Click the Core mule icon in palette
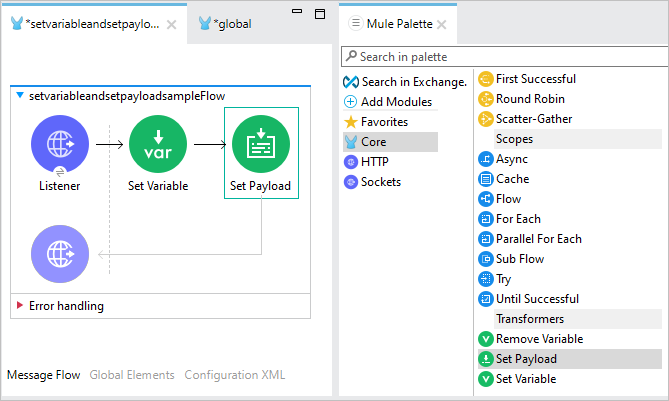 [x=351, y=142]
